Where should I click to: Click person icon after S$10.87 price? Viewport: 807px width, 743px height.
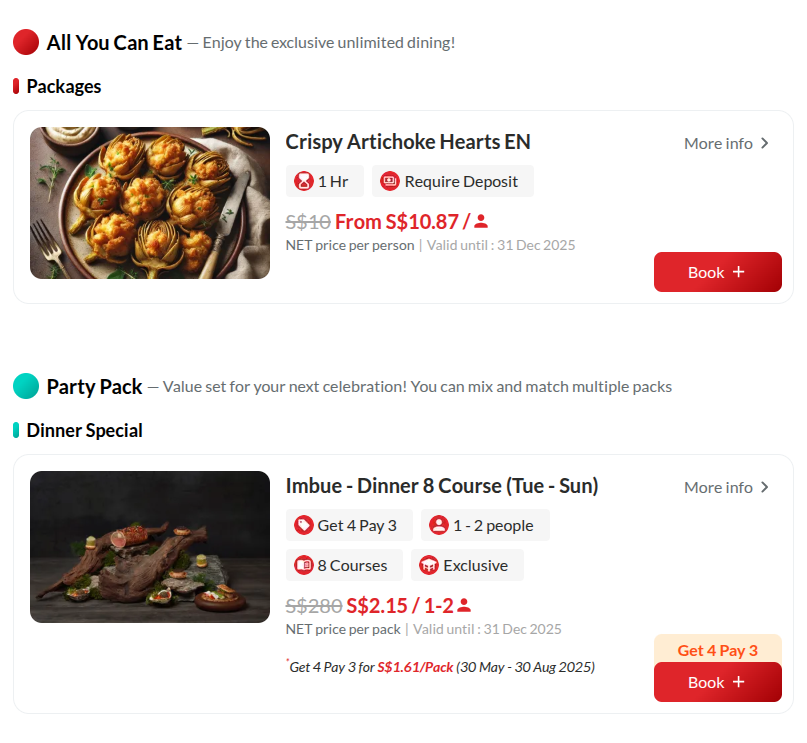(481, 222)
